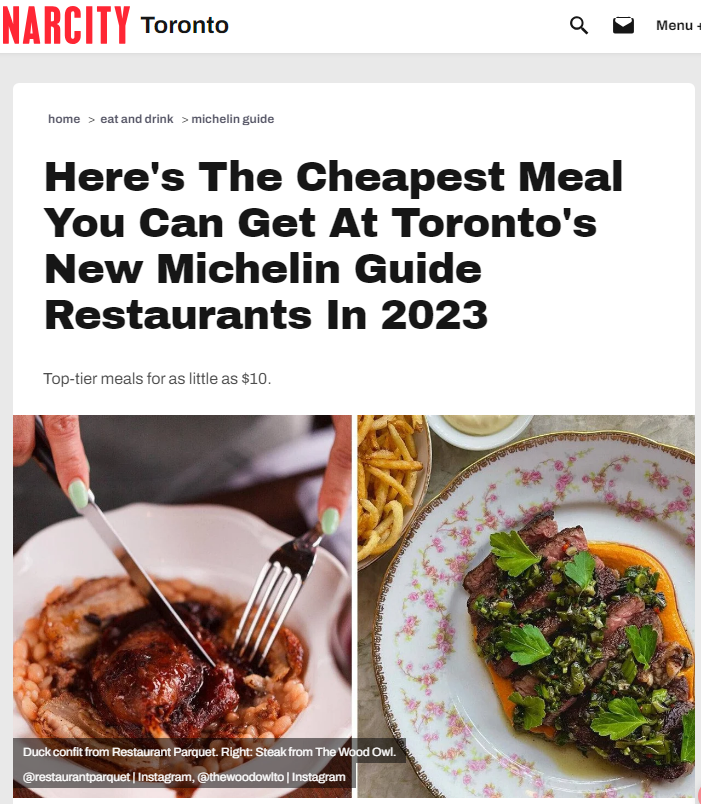Screen dimensions: 701x804
Task: Open the eat and drink breadcrumb
Action: coord(136,119)
